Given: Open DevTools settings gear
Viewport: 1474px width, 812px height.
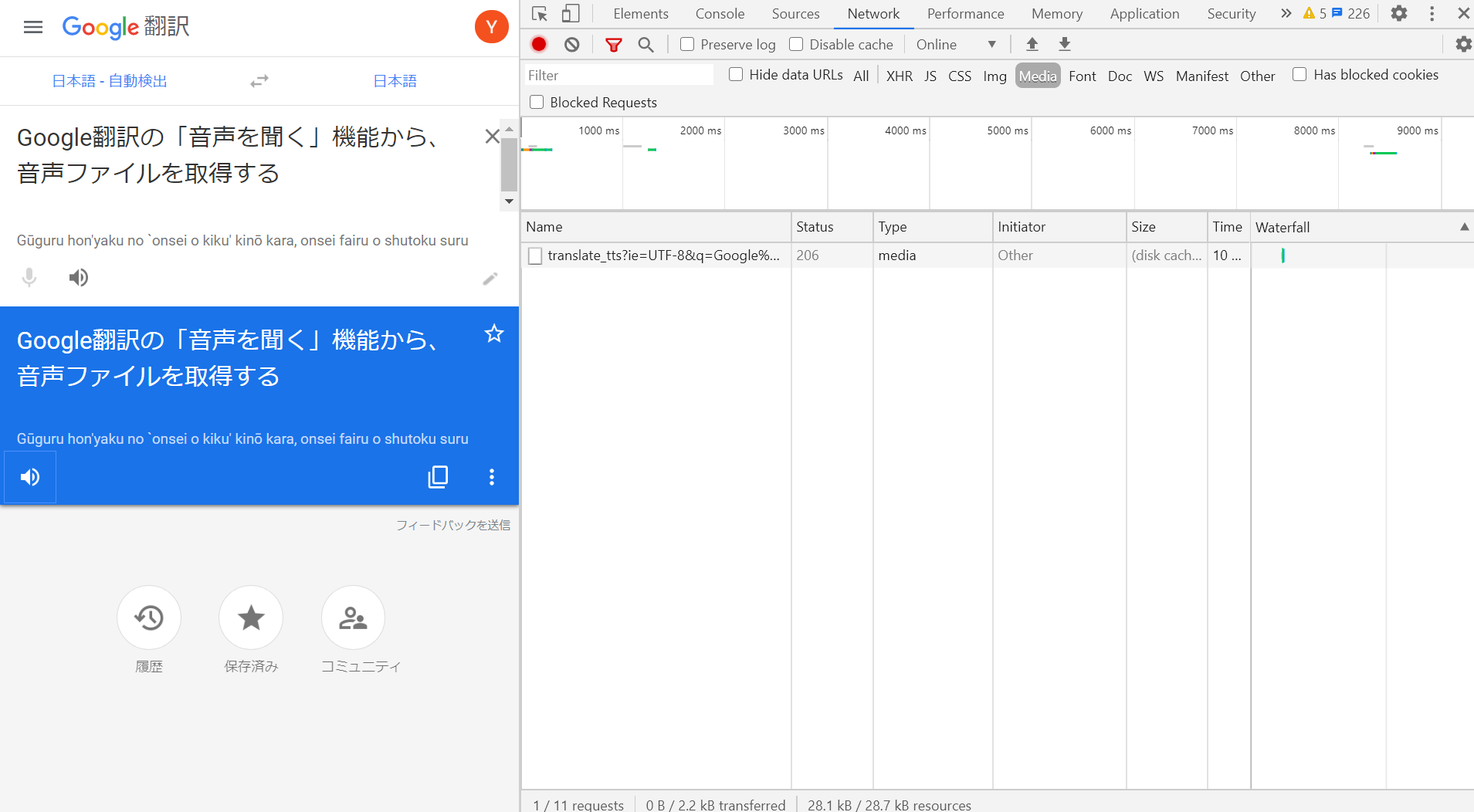Looking at the screenshot, I should [x=1399, y=14].
